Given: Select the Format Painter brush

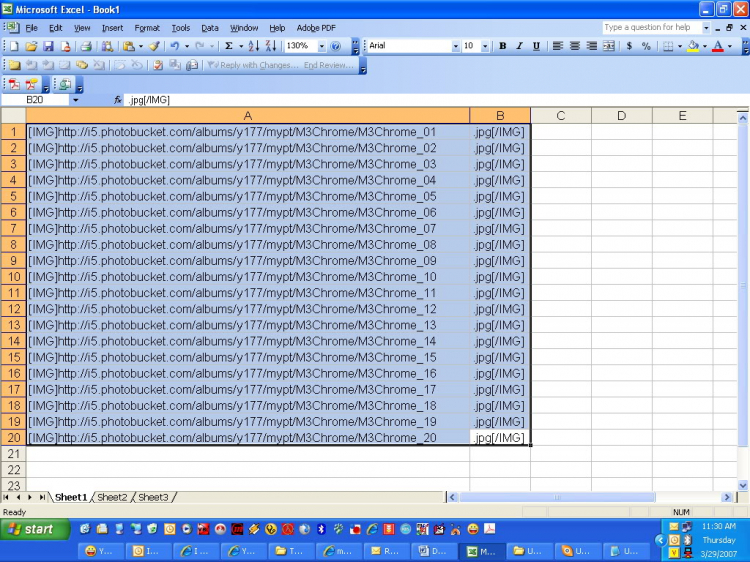Looking at the screenshot, I should pos(154,46).
